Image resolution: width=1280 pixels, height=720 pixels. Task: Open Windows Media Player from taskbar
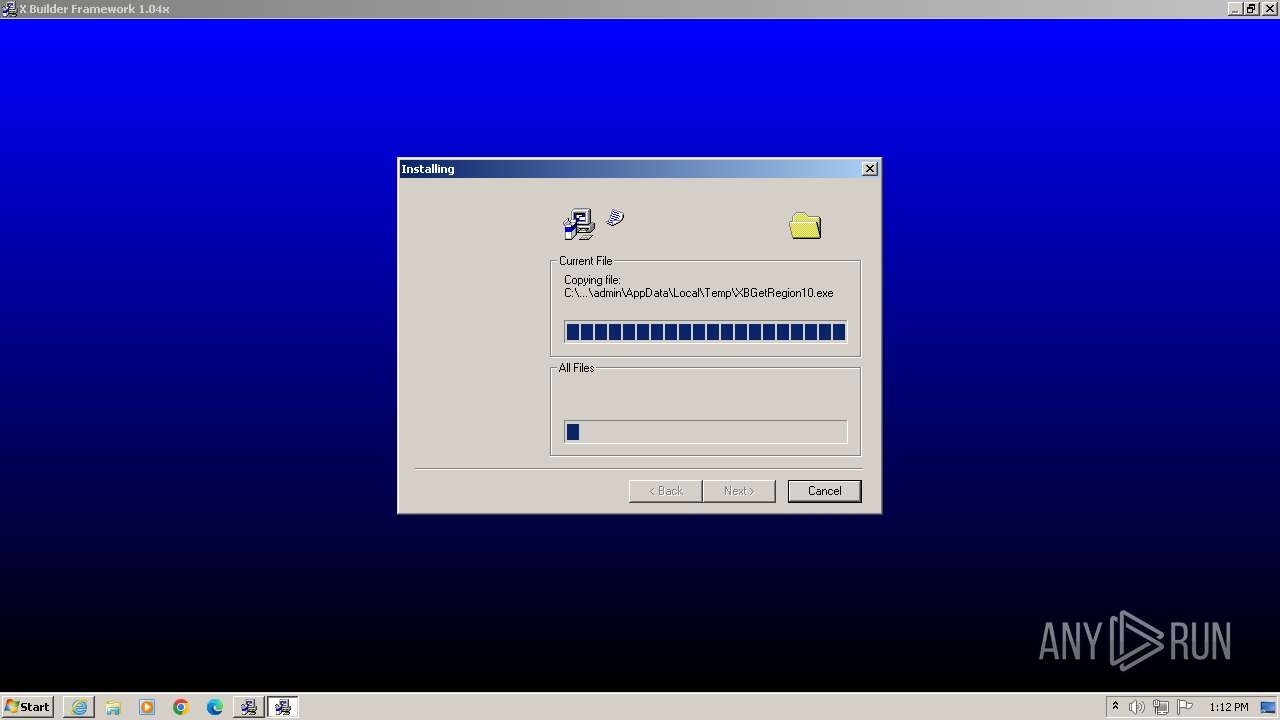[147, 707]
